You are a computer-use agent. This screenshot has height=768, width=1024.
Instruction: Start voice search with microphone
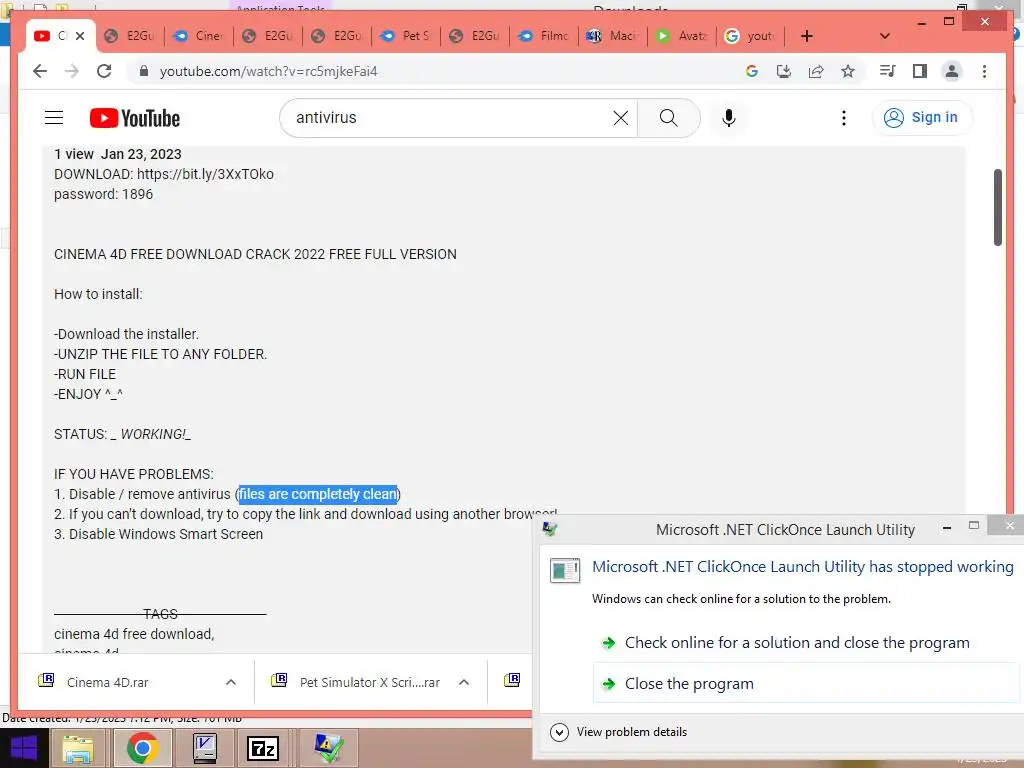[x=729, y=118]
